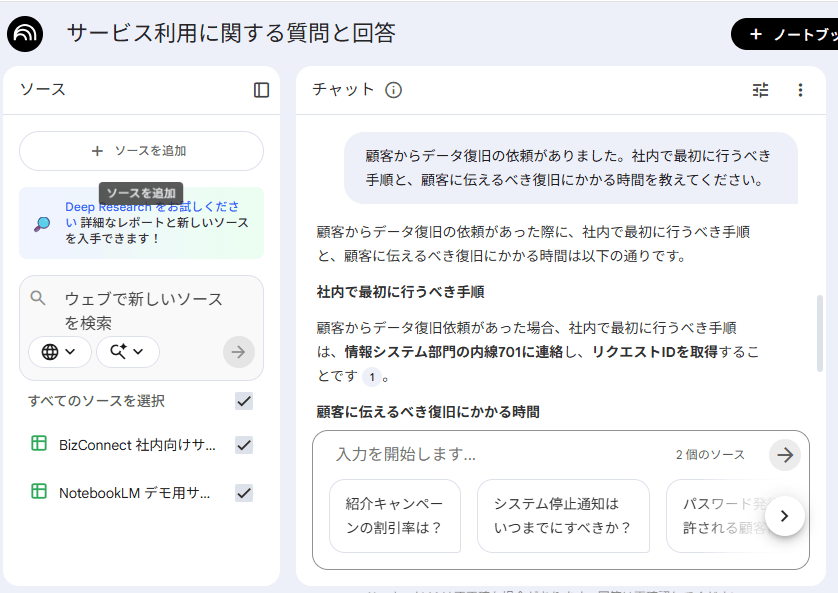Send the chat message with the arrow icon

785,453
